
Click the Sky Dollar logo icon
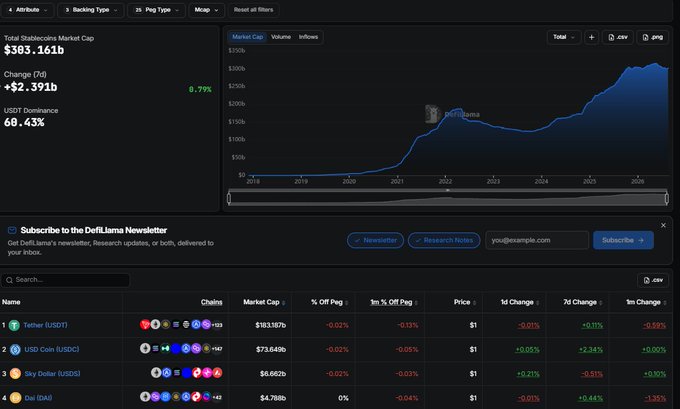pos(15,373)
